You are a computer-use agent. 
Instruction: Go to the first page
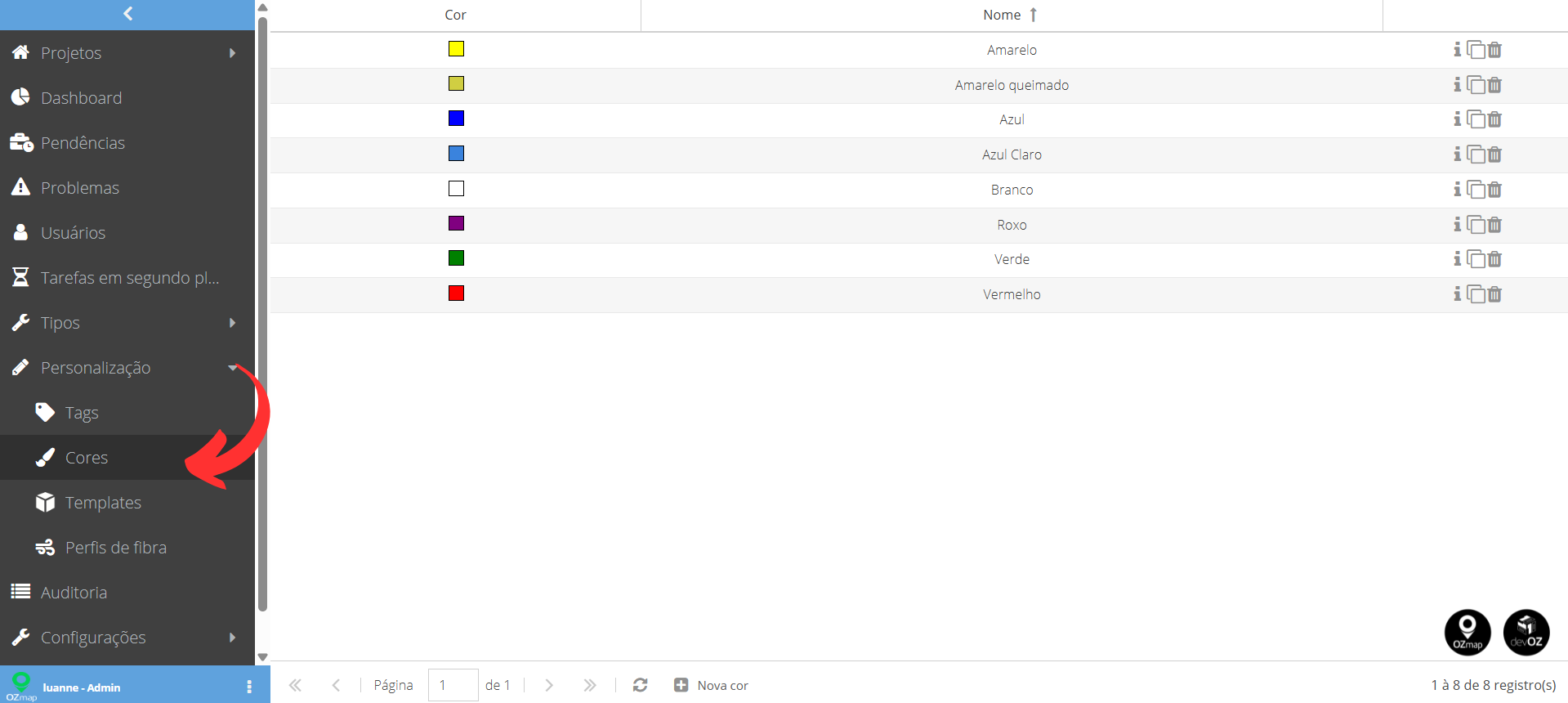coord(295,685)
